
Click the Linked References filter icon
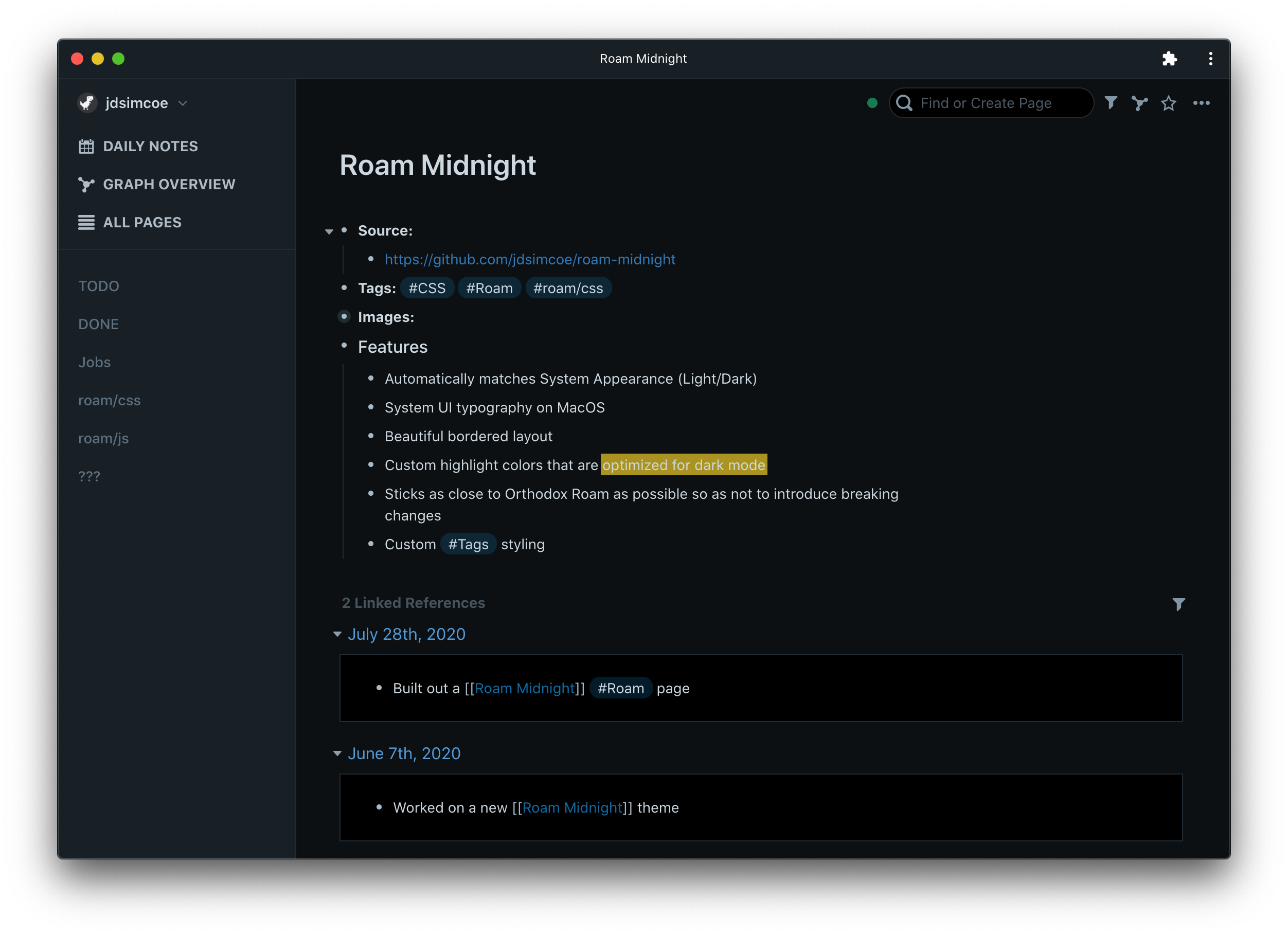(1178, 604)
